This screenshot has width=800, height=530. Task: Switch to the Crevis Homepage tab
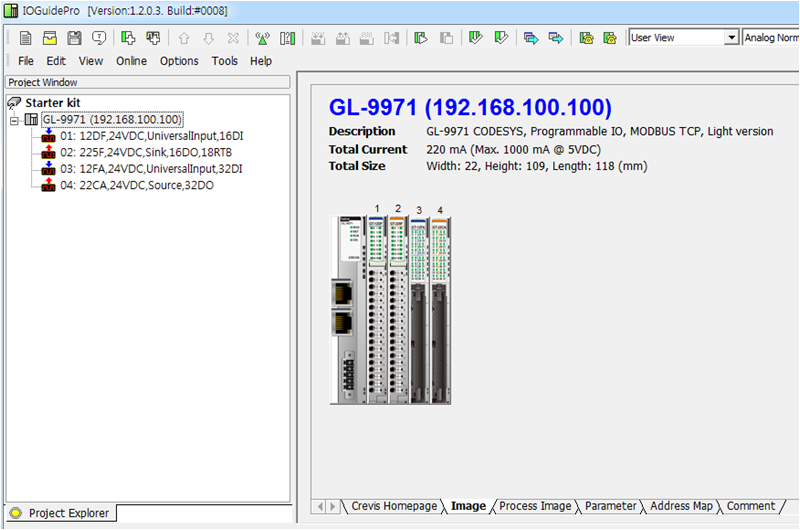pyautogui.click(x=394, y=506)
